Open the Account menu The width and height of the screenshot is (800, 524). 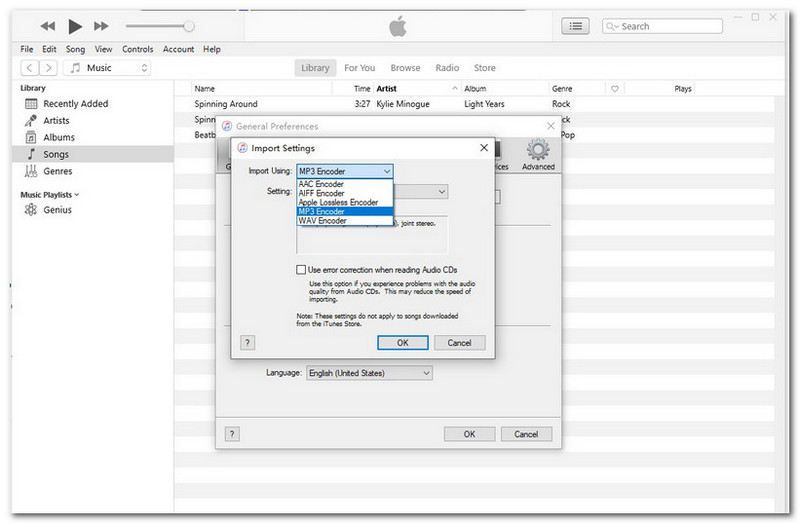coord(178,49)
